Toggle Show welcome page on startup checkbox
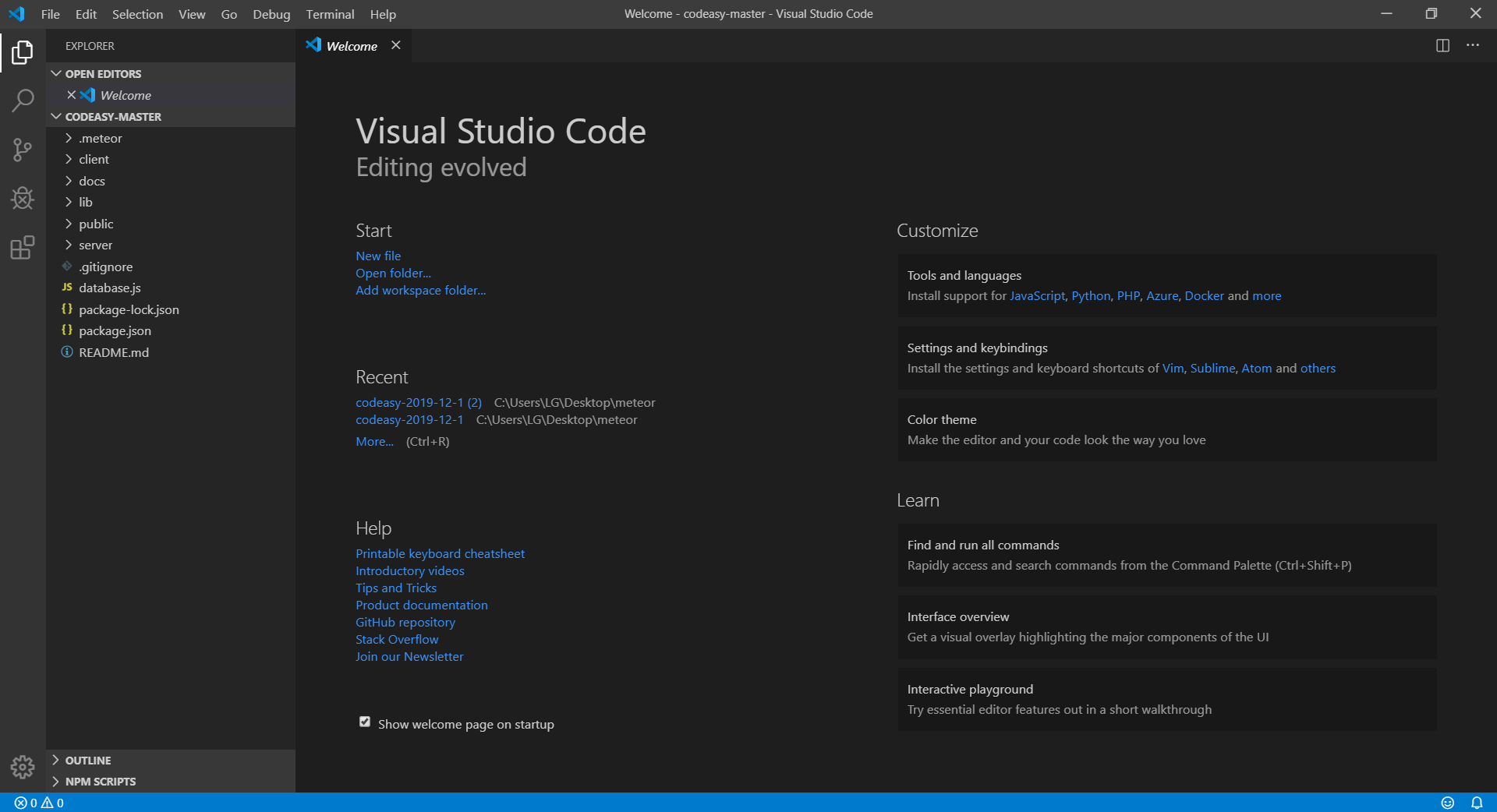The image size is (1497, 812). click(x=364, y=722)
